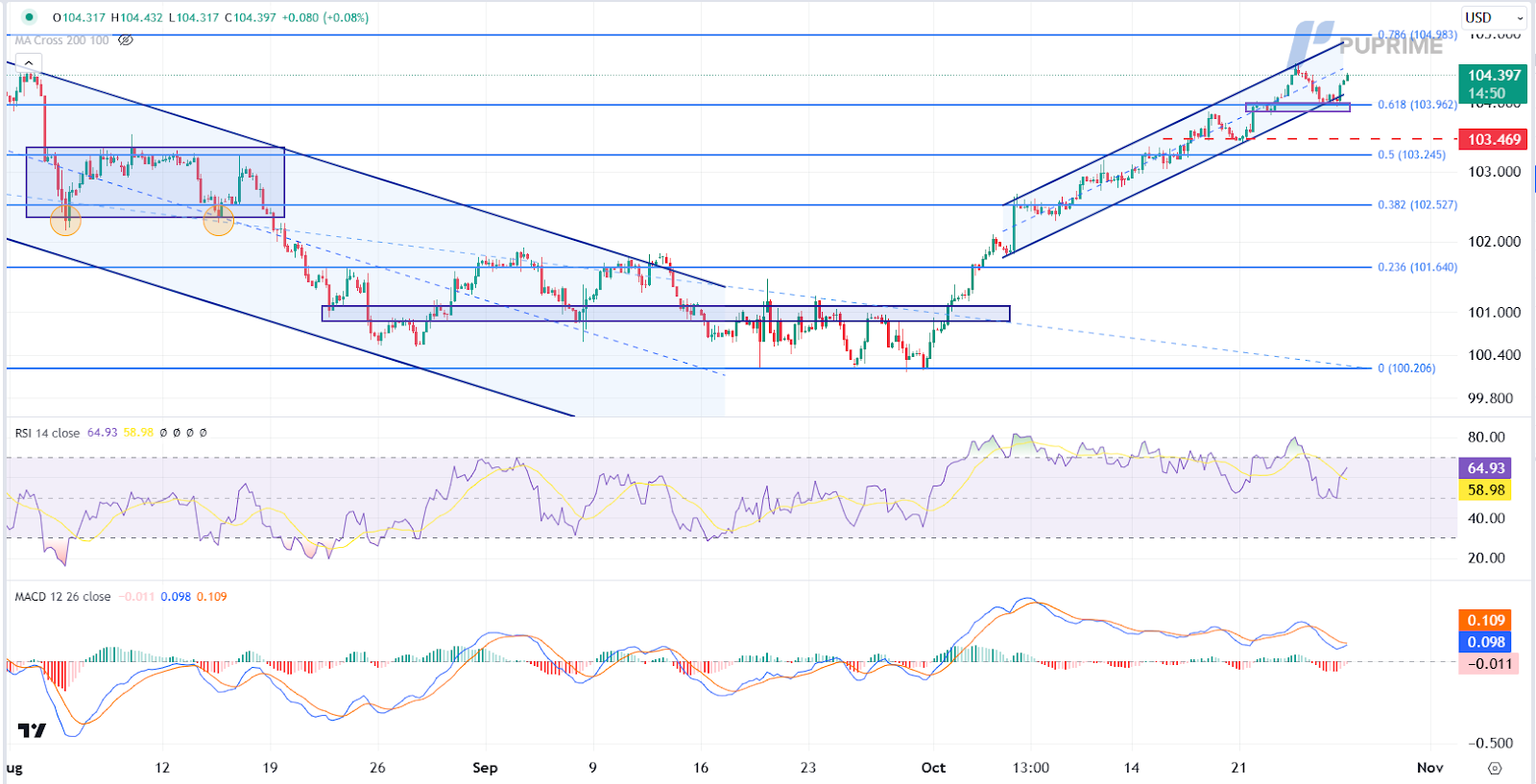
Task: Click MACD histogram value -0.011 in legend
Action: 136,597
